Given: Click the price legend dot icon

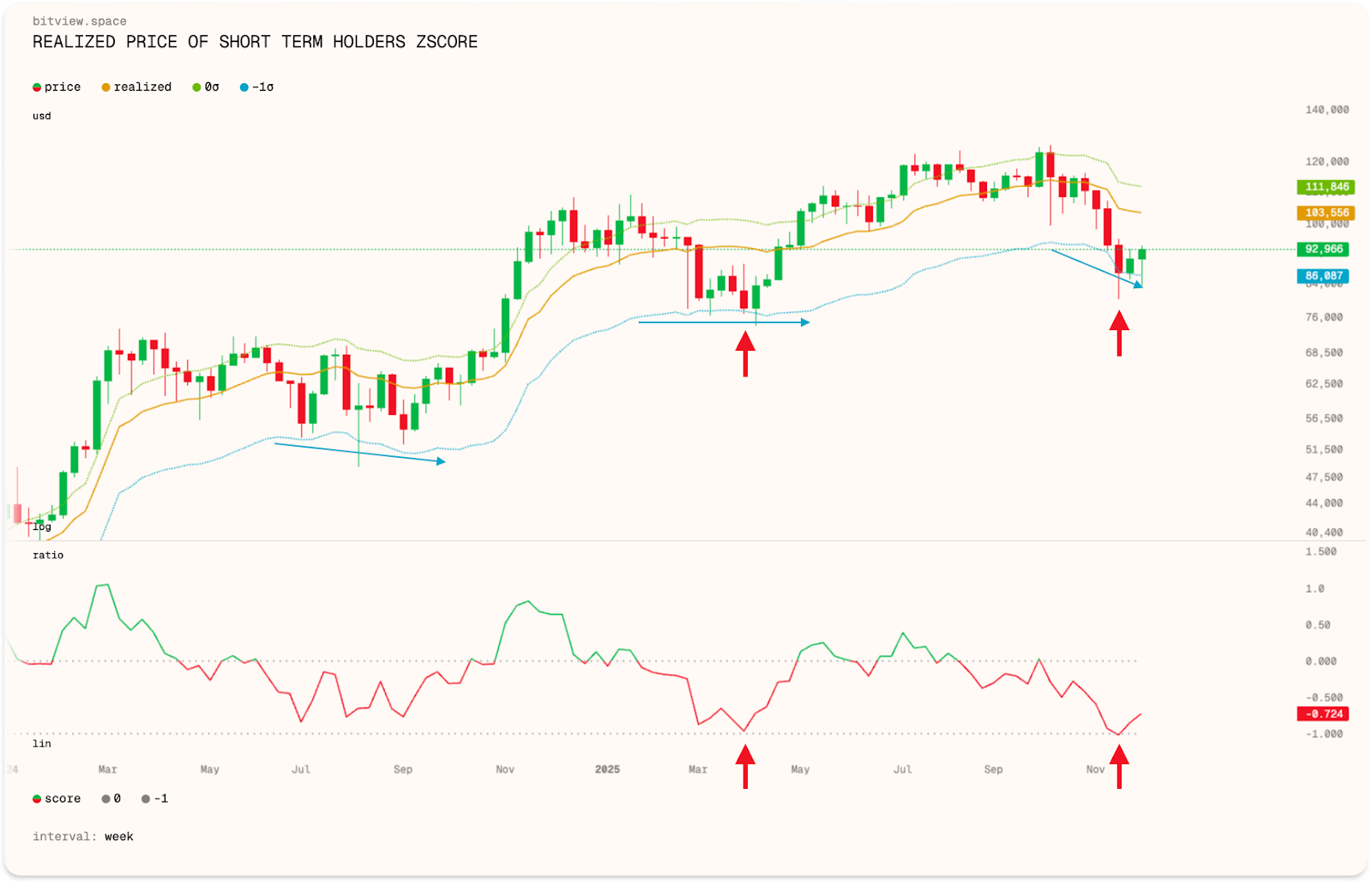Looking at the screenshot, I should click(36, 87).
